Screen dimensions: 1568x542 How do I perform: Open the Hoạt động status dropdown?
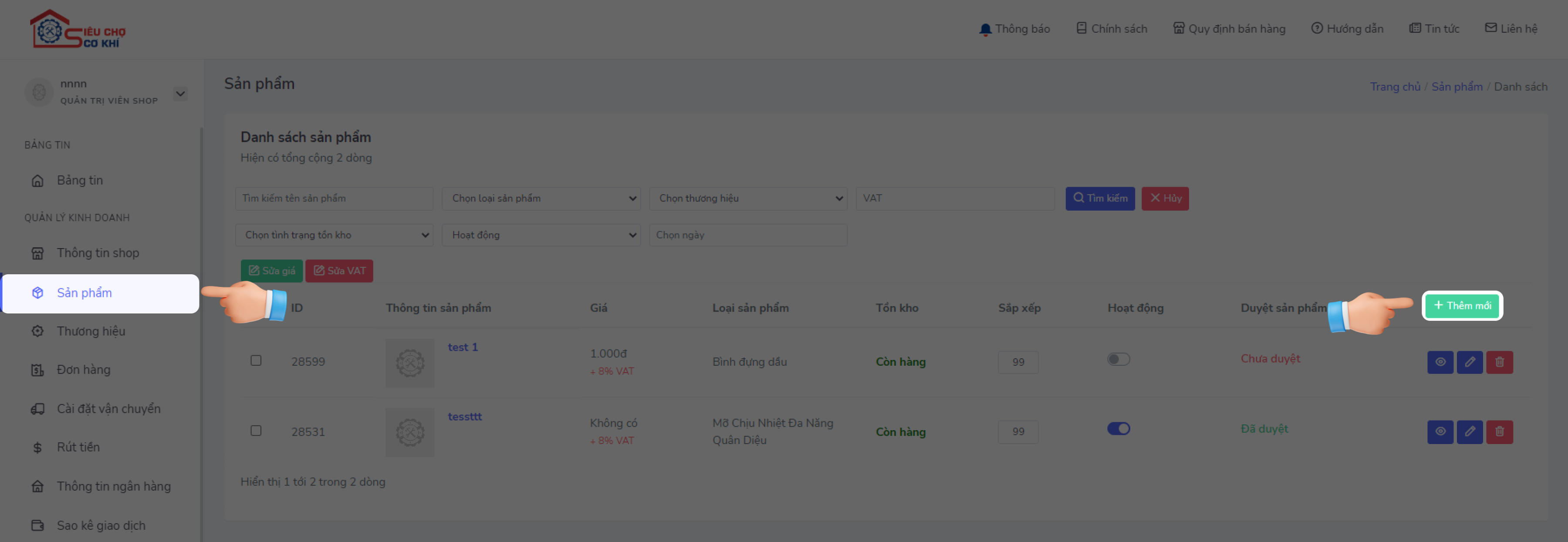(541, 235)
